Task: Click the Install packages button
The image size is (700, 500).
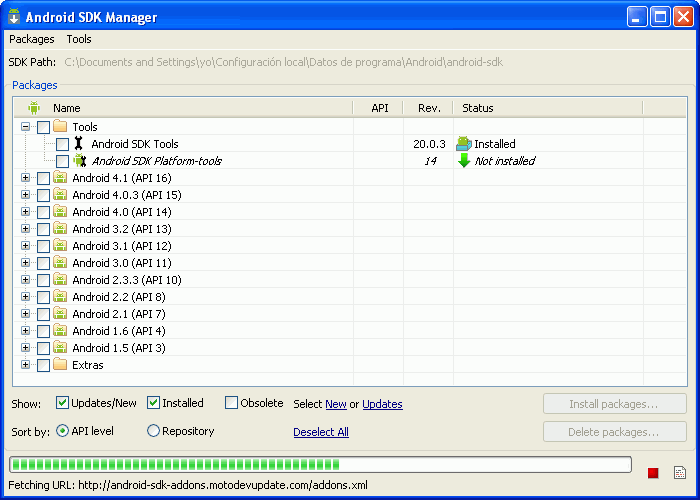Action: tap(615, 404)
